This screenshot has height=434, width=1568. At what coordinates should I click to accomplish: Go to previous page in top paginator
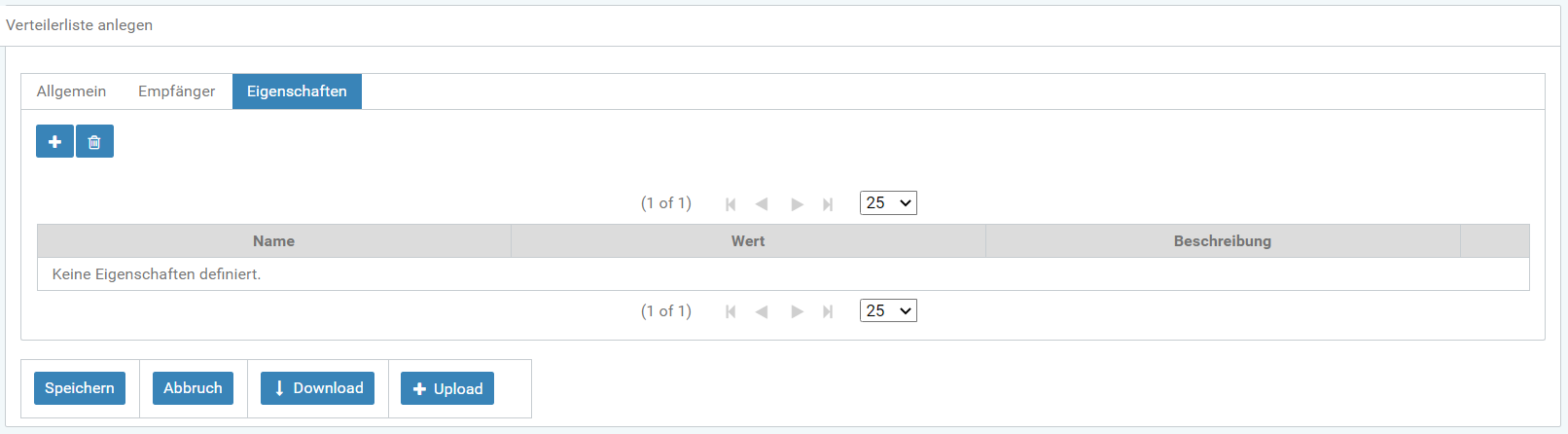[762, 204]
